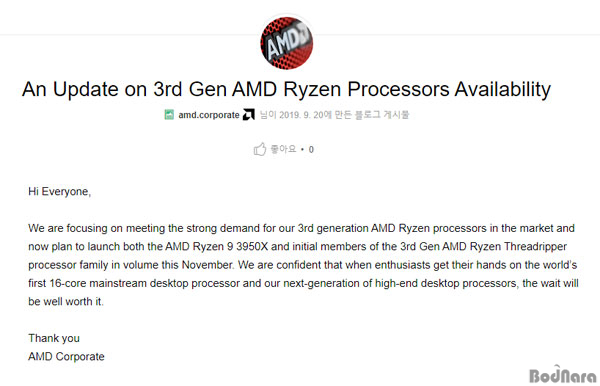
Task: Click the 'Hi Everyone,' greeting line
Action: [x=60, y=191]
